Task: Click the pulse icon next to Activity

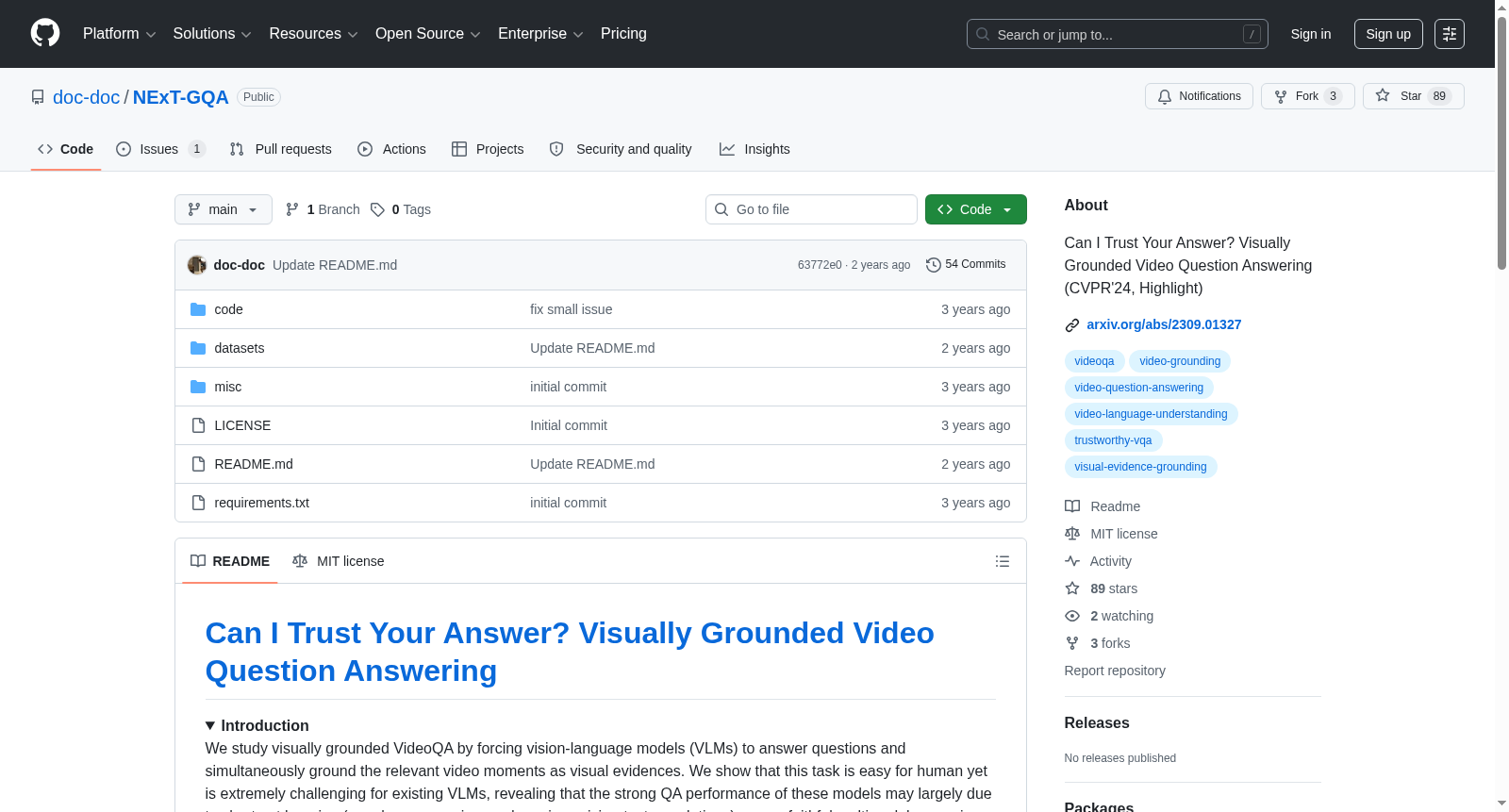Action: tap(1072, 561)
